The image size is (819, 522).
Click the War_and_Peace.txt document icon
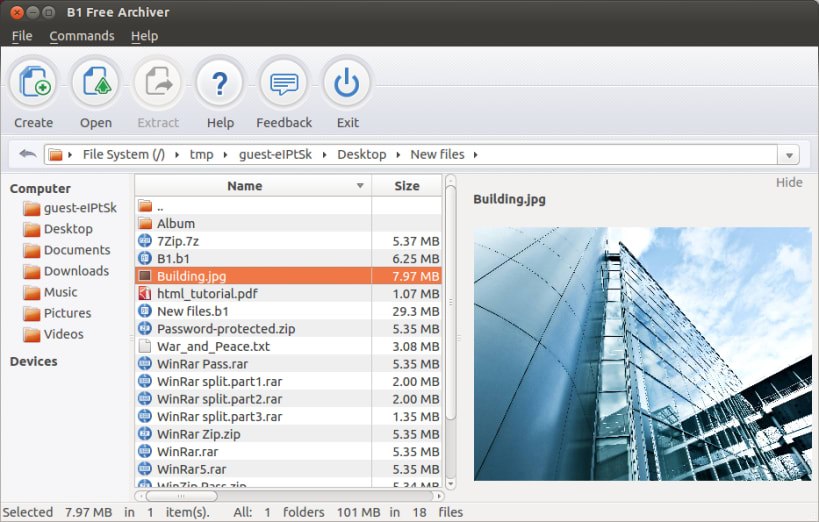point(145,346)
